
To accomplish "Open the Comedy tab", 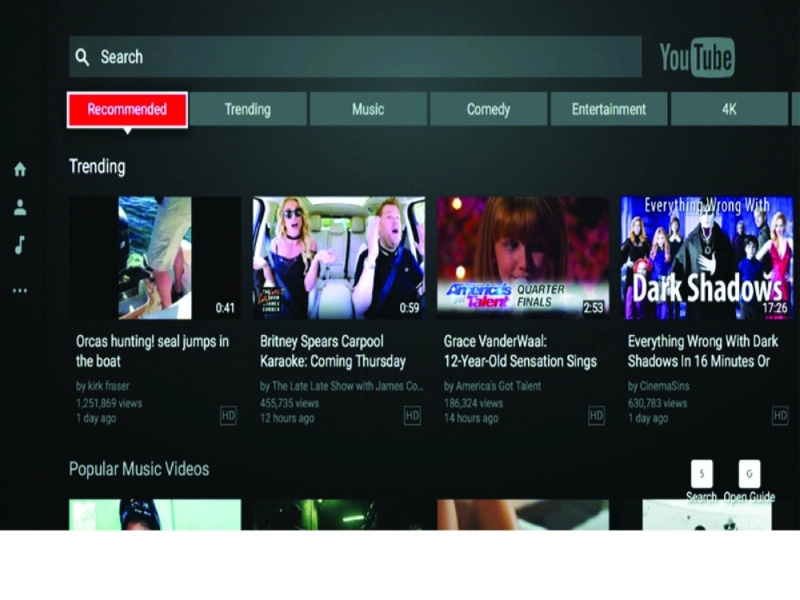I will pyautogui.click(x=488, y=109).
